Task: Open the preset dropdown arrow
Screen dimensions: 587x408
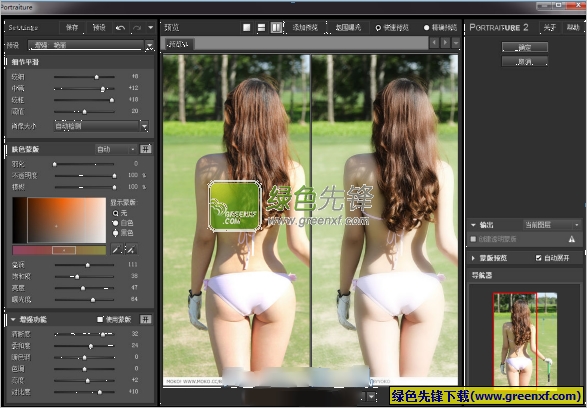Action: pyautogui.click(x=149, y=46)
